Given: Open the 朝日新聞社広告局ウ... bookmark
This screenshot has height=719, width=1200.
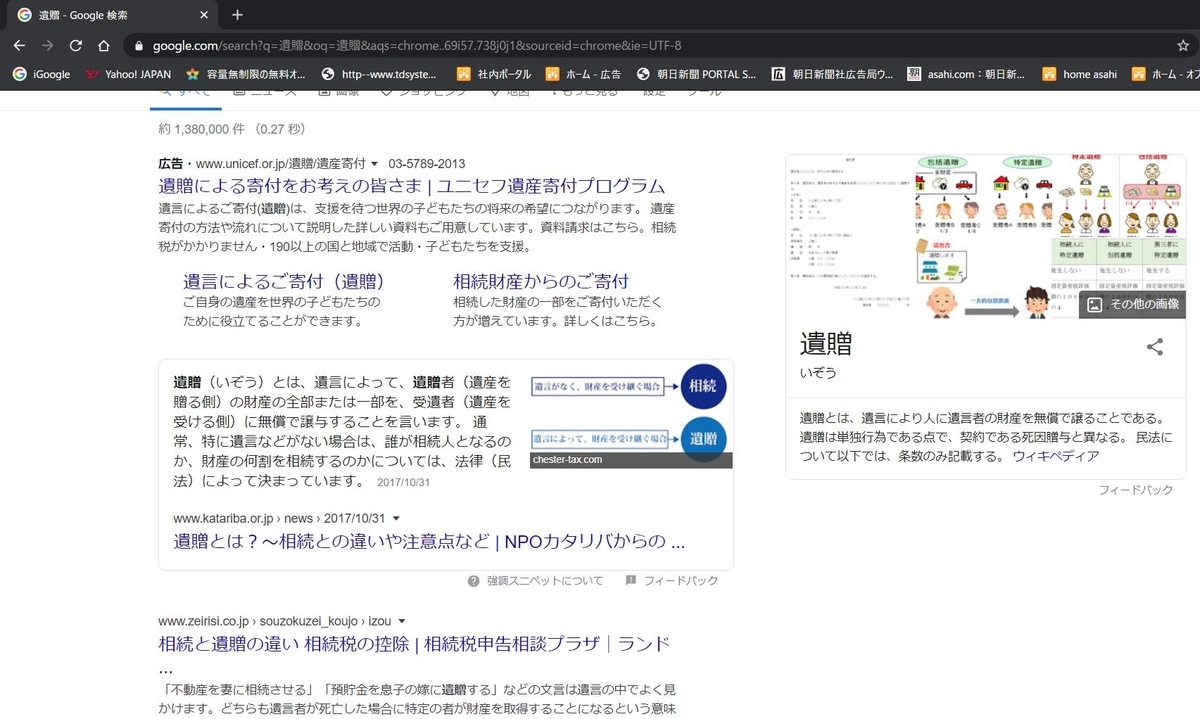Looking at the screenshot, I should pos(833,74).
